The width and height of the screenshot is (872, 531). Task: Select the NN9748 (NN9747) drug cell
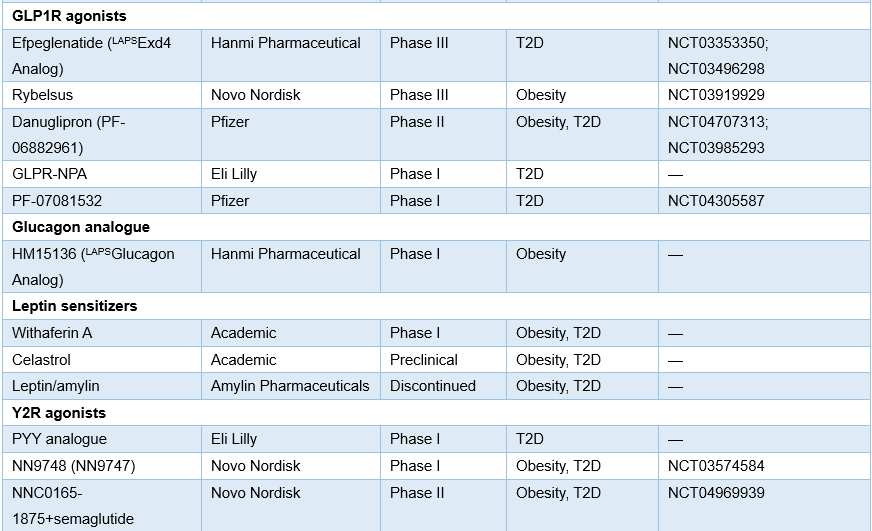[102, 466]
